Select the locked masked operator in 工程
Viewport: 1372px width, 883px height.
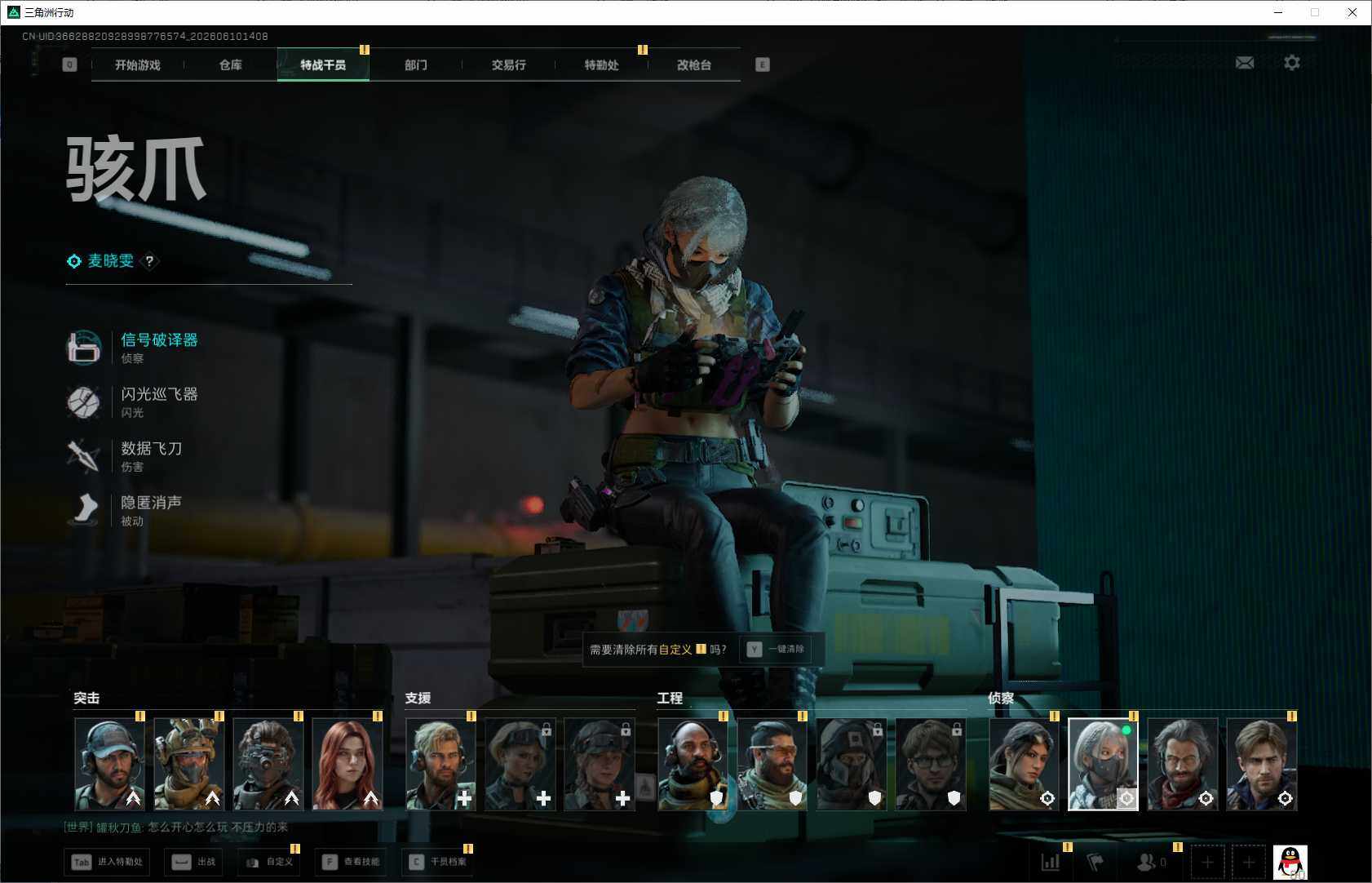[x=851, y=764]
